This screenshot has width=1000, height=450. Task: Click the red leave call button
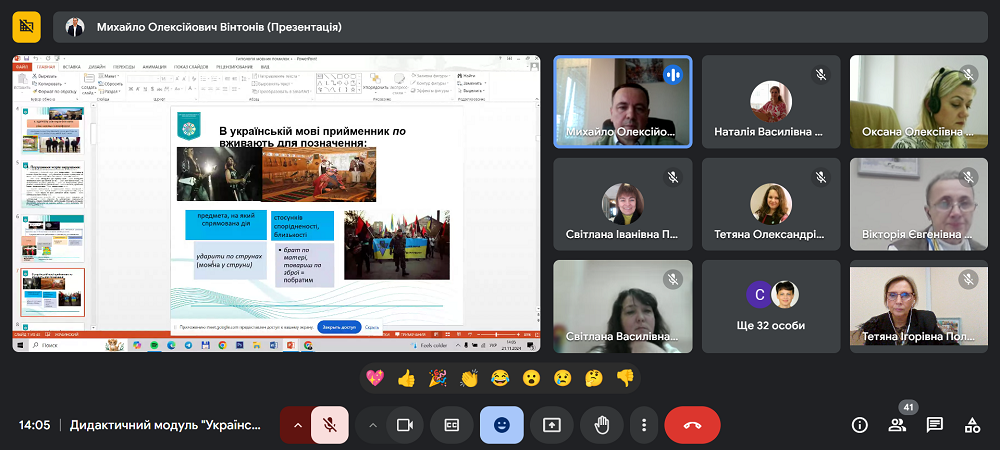coord(692,425)
